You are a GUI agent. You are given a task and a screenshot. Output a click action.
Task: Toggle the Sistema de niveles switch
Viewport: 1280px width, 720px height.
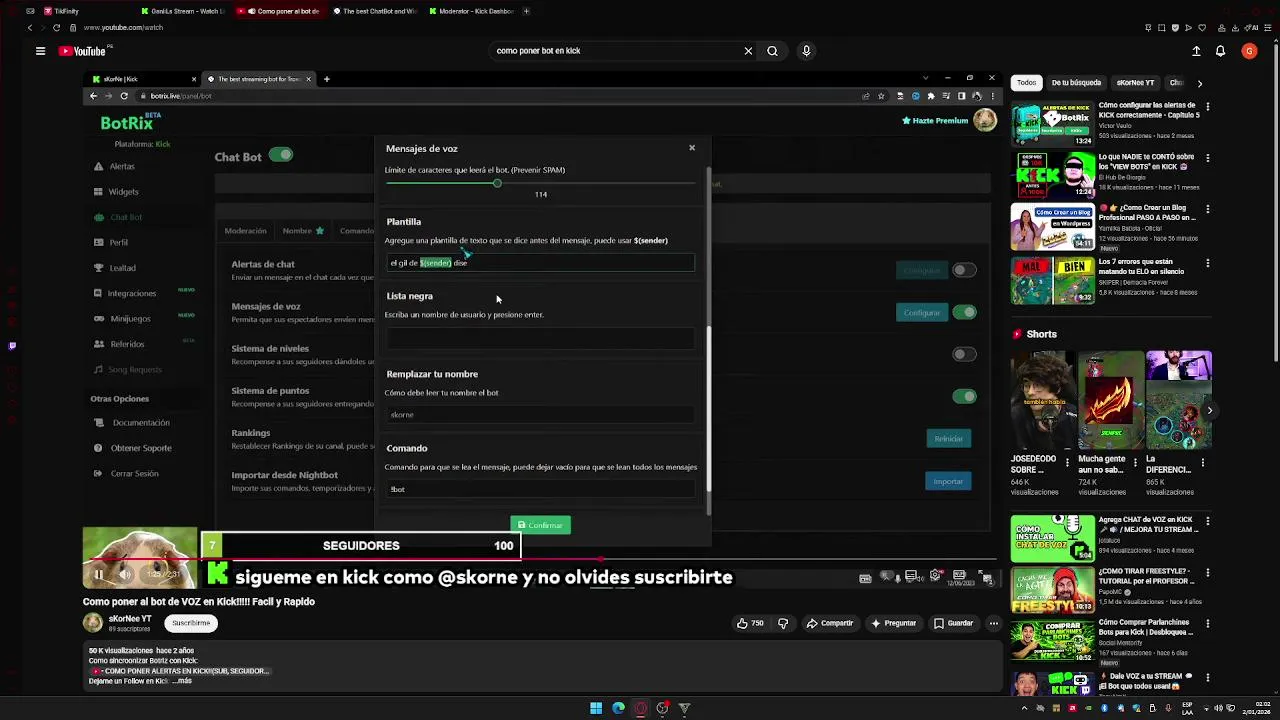(x=964, y=354)
